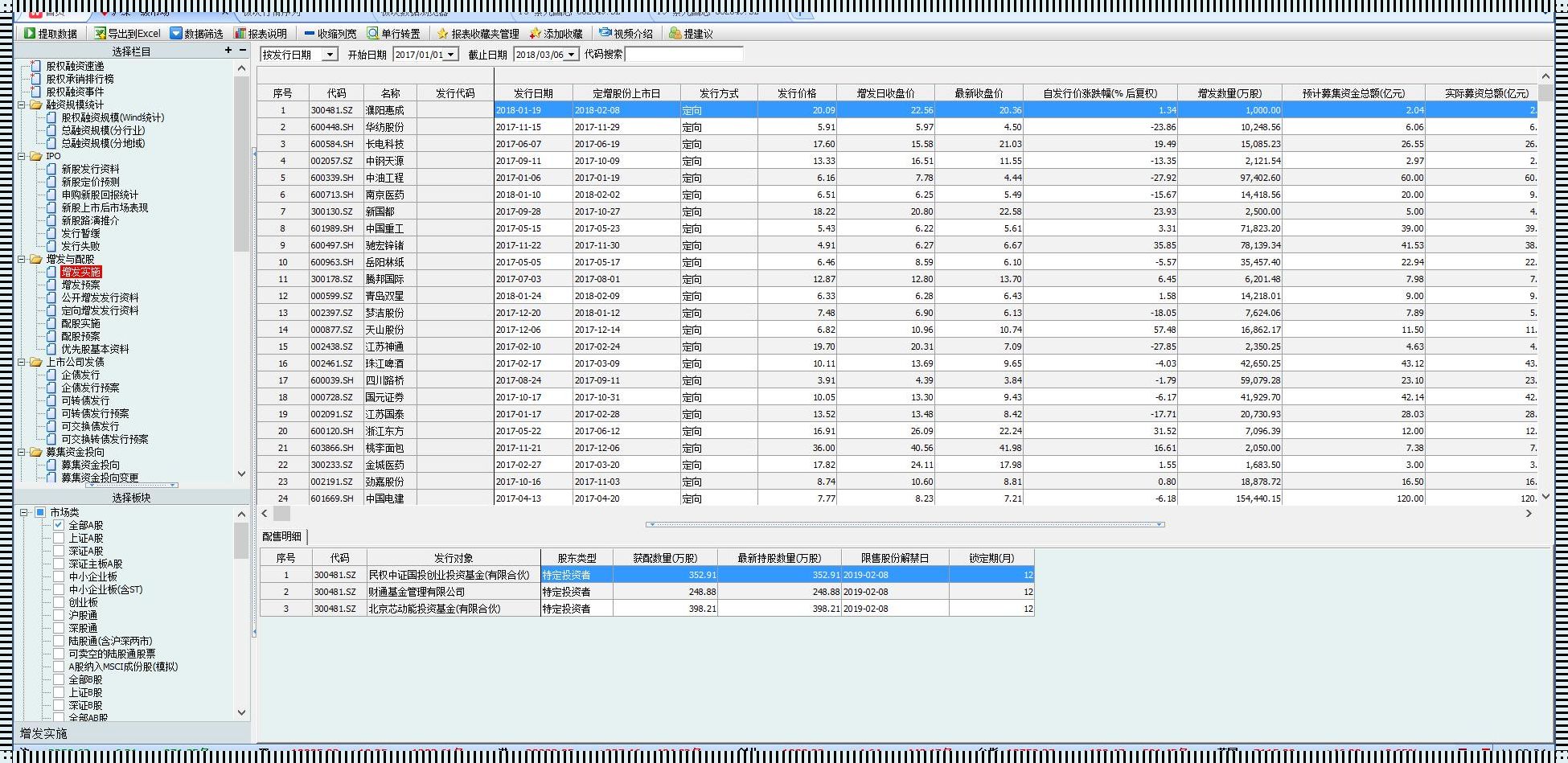Click the 锁定期(月) column header
The height and width of the screenshot is (763, 1568).
(x=991, y=558)
